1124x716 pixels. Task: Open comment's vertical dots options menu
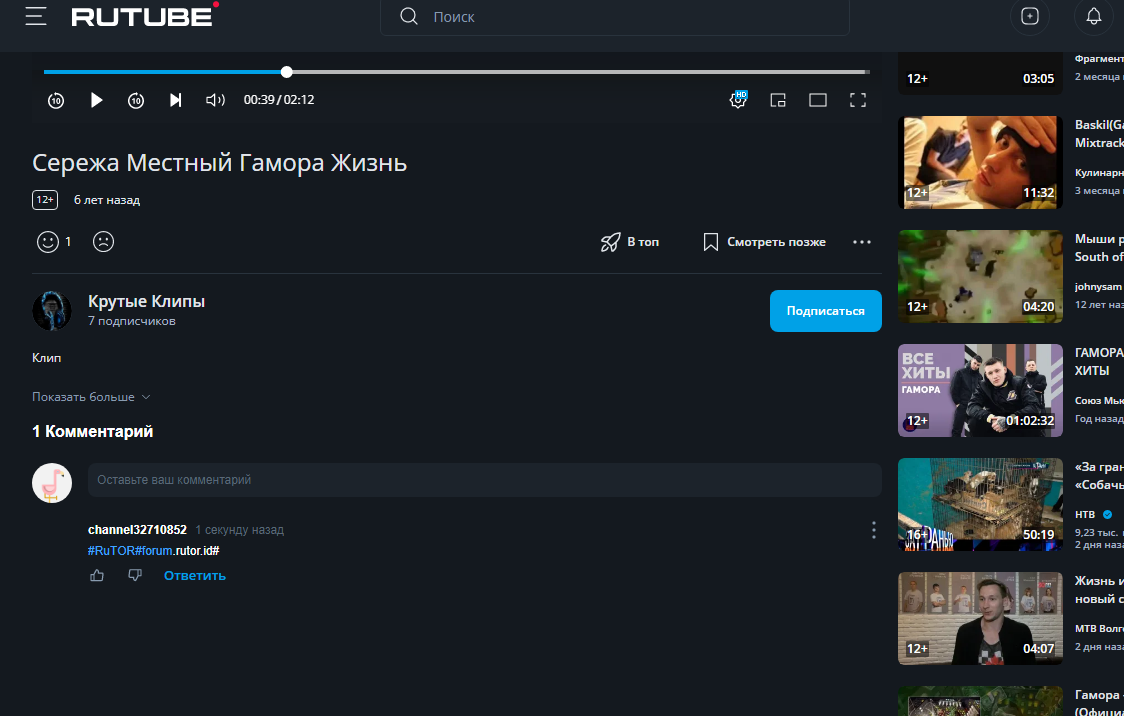(873, 530)
